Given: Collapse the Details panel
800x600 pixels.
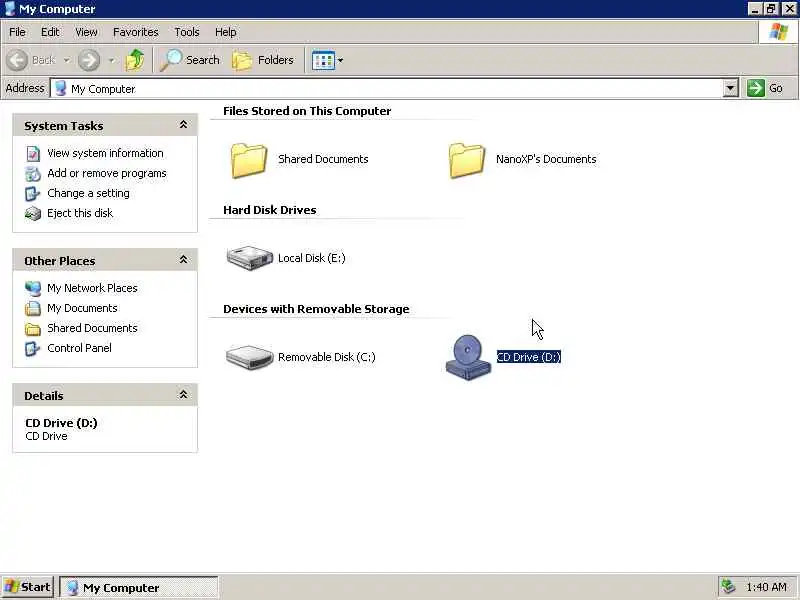Looking at the screenshot, I should coord(183,395).
